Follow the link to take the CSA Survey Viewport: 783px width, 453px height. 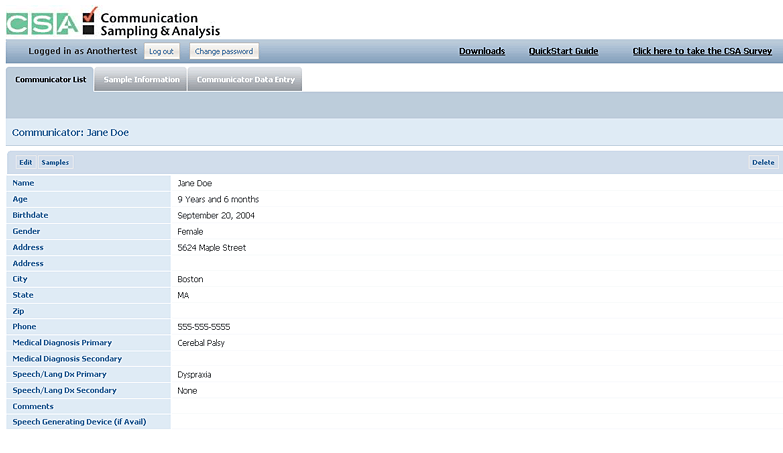pos(702,51)
